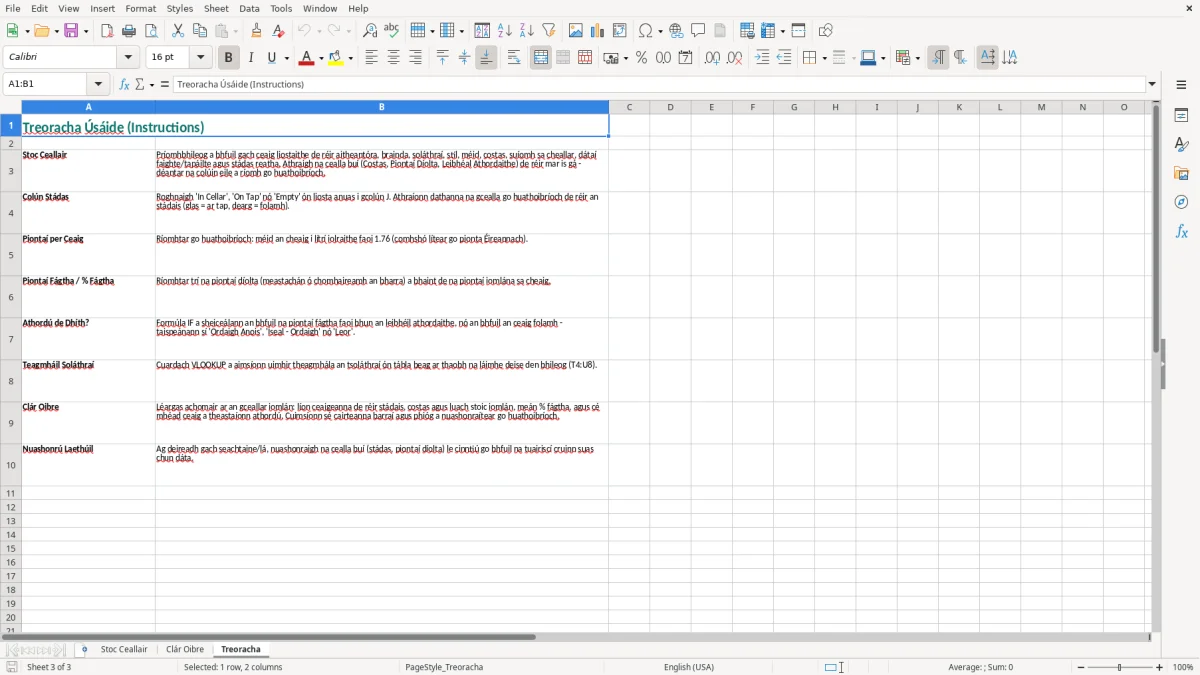The height and width of the screenshot is (675, 1200).
Task: Add a decimal place
Action: pyautogui.click(x=712, y=58)
